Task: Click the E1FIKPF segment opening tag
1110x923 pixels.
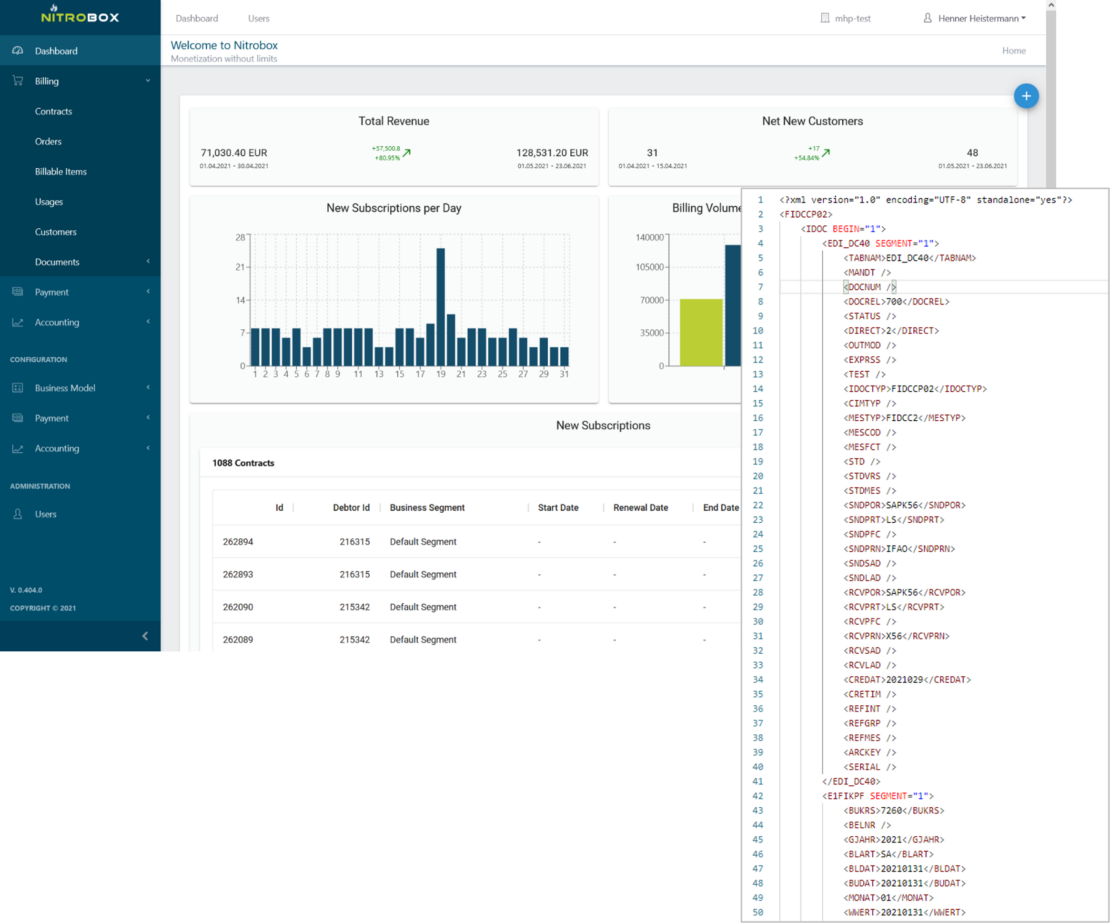Action: [x=878, y=796]
